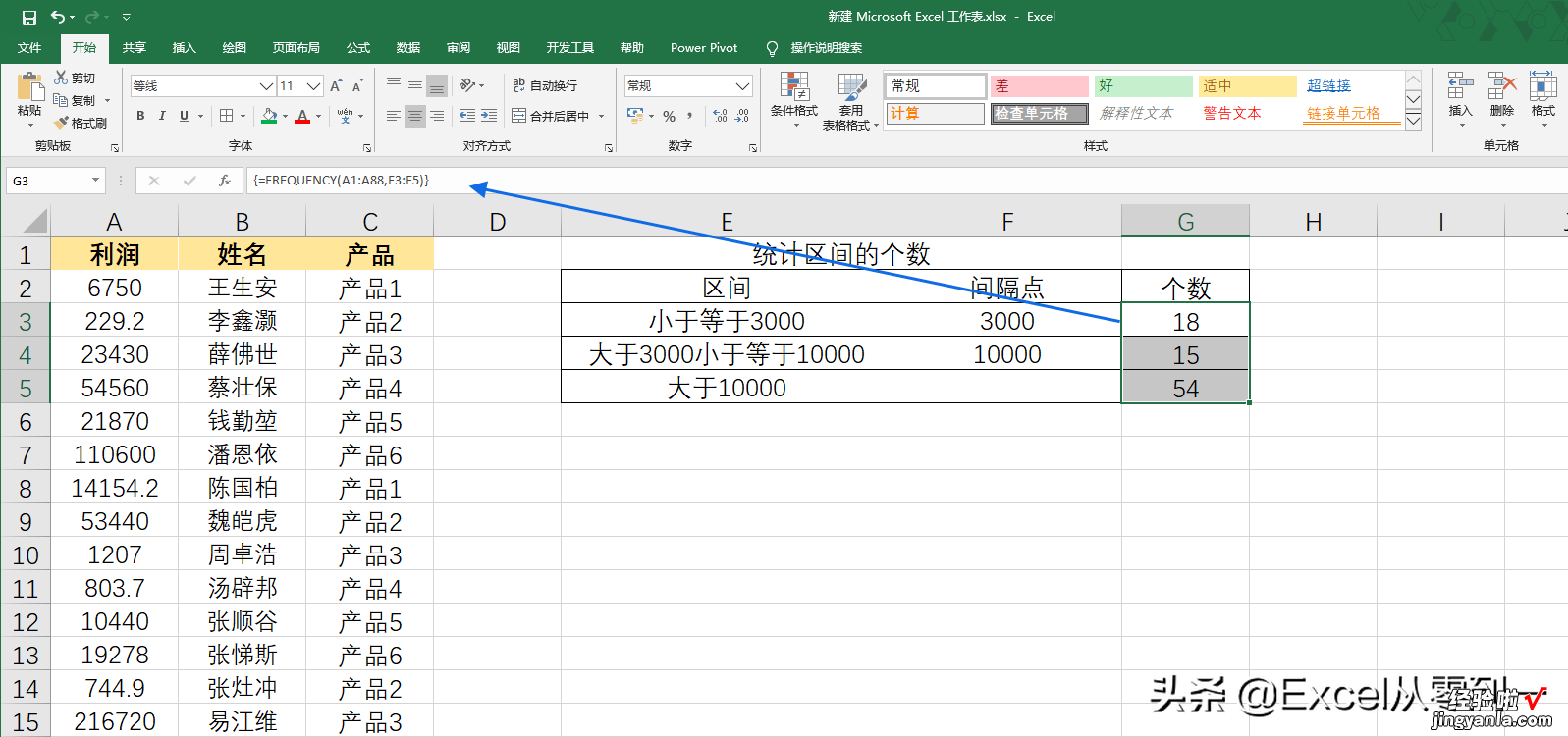
Task: Increase the font size
Action: coord(336,86)
